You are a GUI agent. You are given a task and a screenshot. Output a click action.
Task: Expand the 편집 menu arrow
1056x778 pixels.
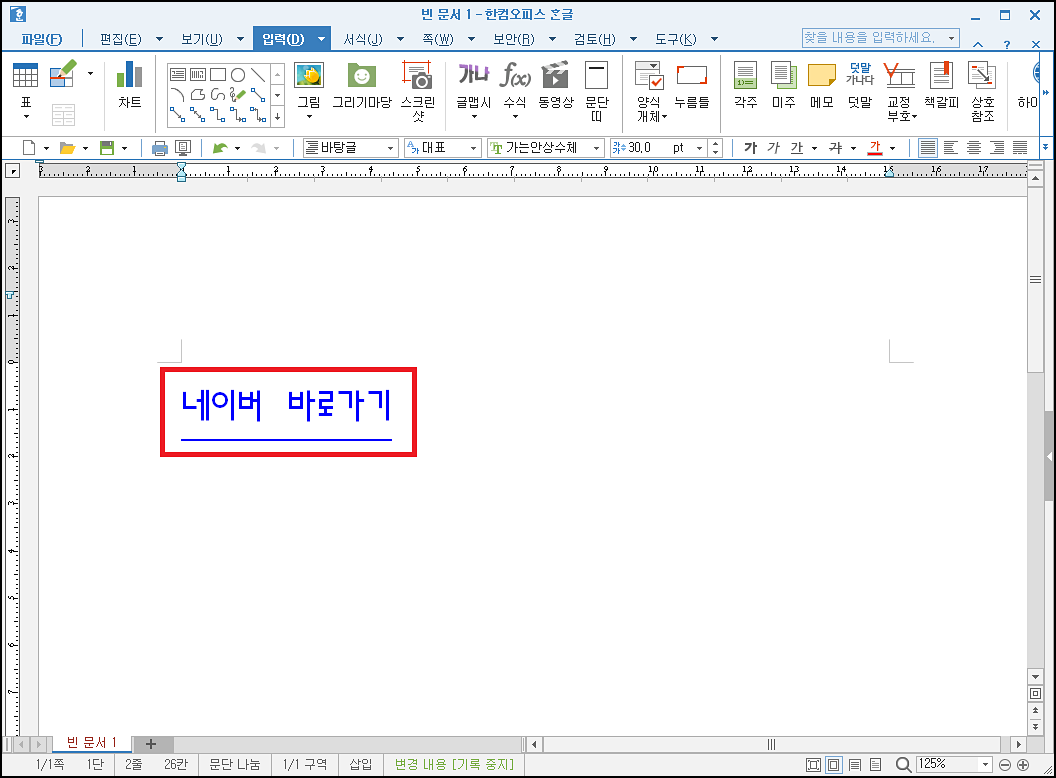click(x=159, y=39)
